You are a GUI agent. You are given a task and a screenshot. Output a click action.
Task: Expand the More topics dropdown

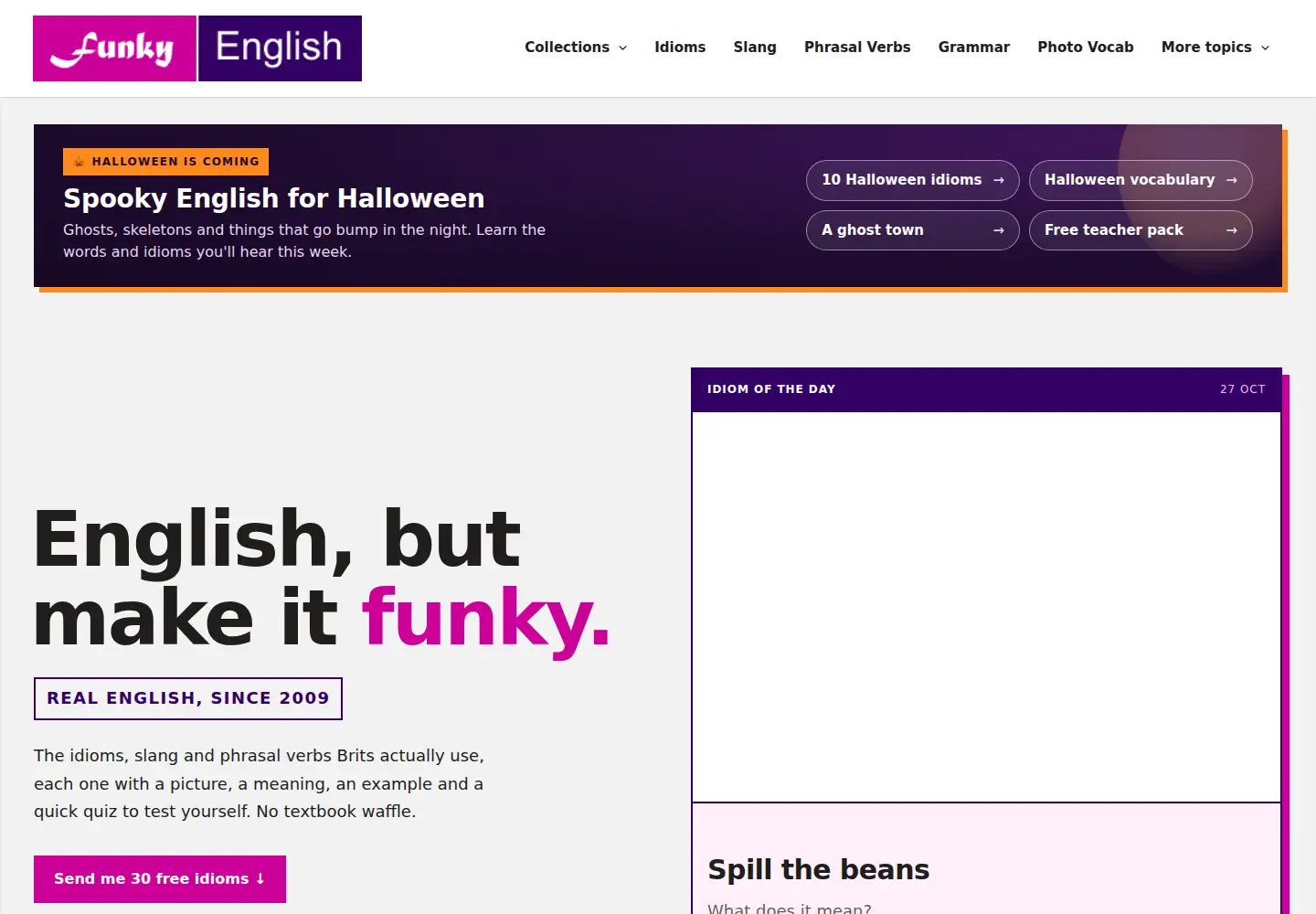[1215, 48]
